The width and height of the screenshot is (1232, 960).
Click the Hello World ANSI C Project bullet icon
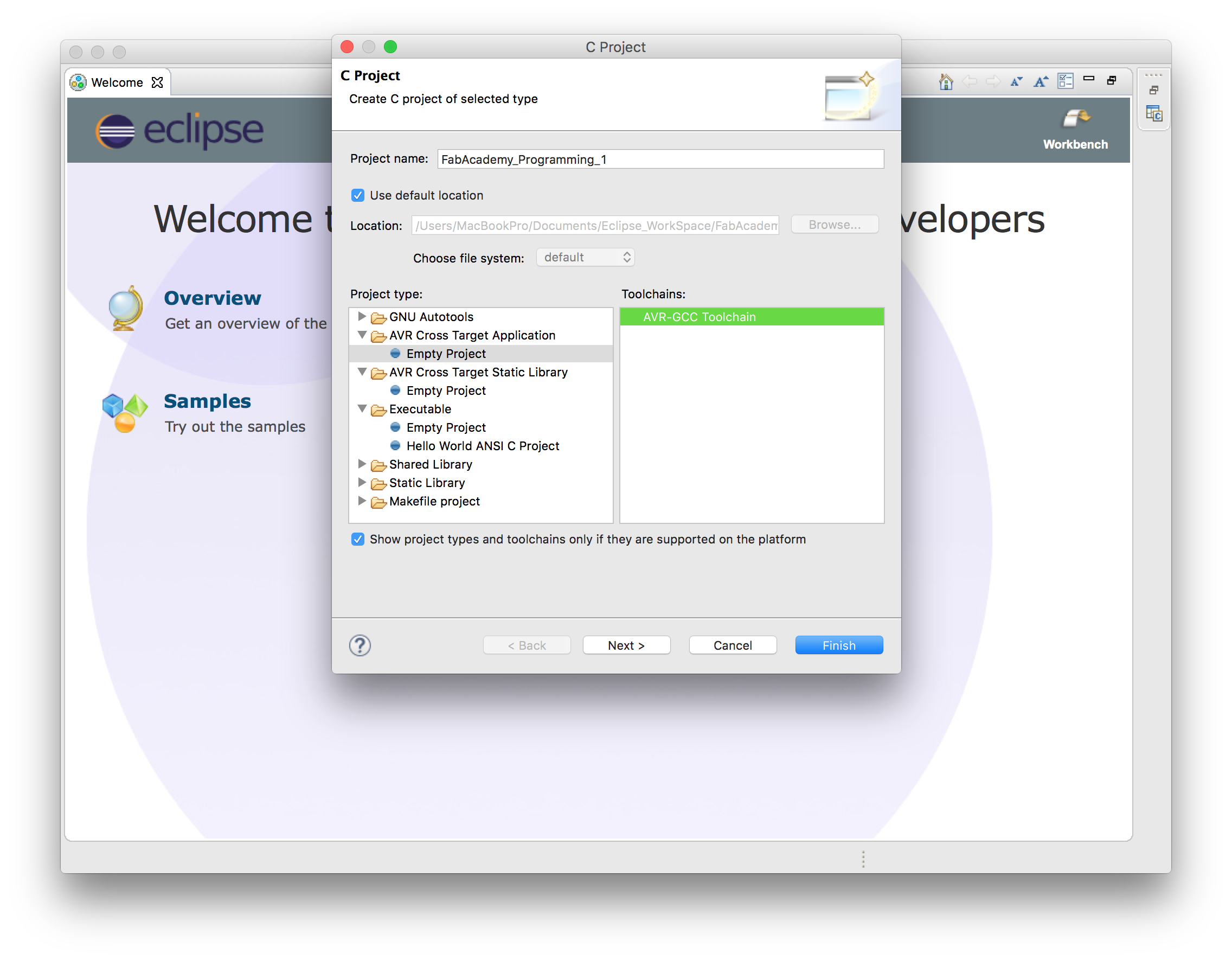pos(395,446)
